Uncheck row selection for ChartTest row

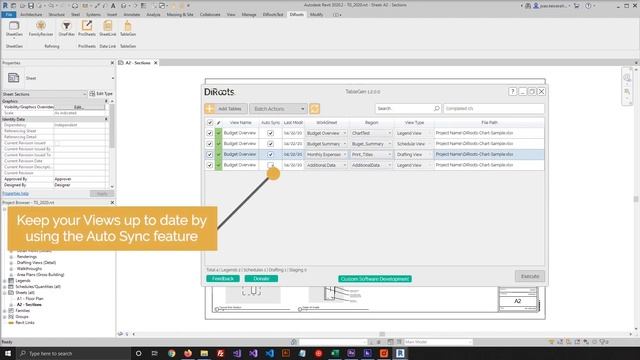click(210, 133)
